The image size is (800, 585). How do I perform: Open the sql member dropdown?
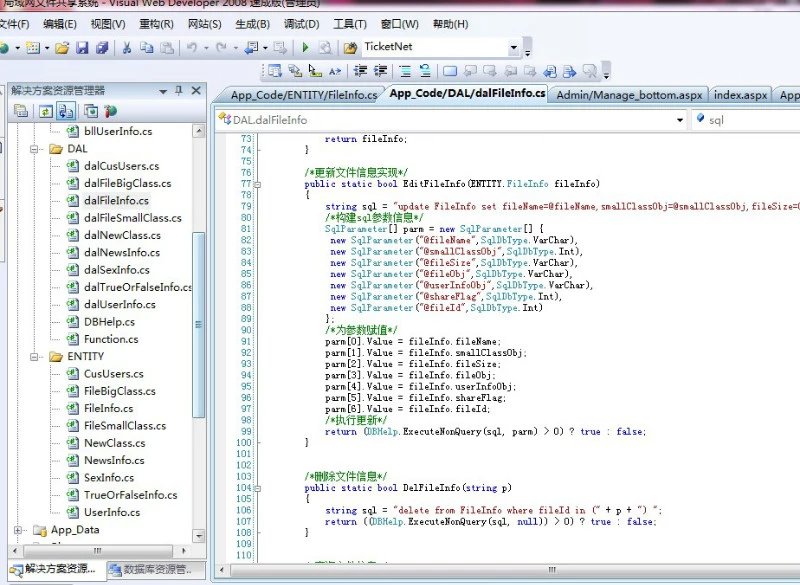pos(747,120)
